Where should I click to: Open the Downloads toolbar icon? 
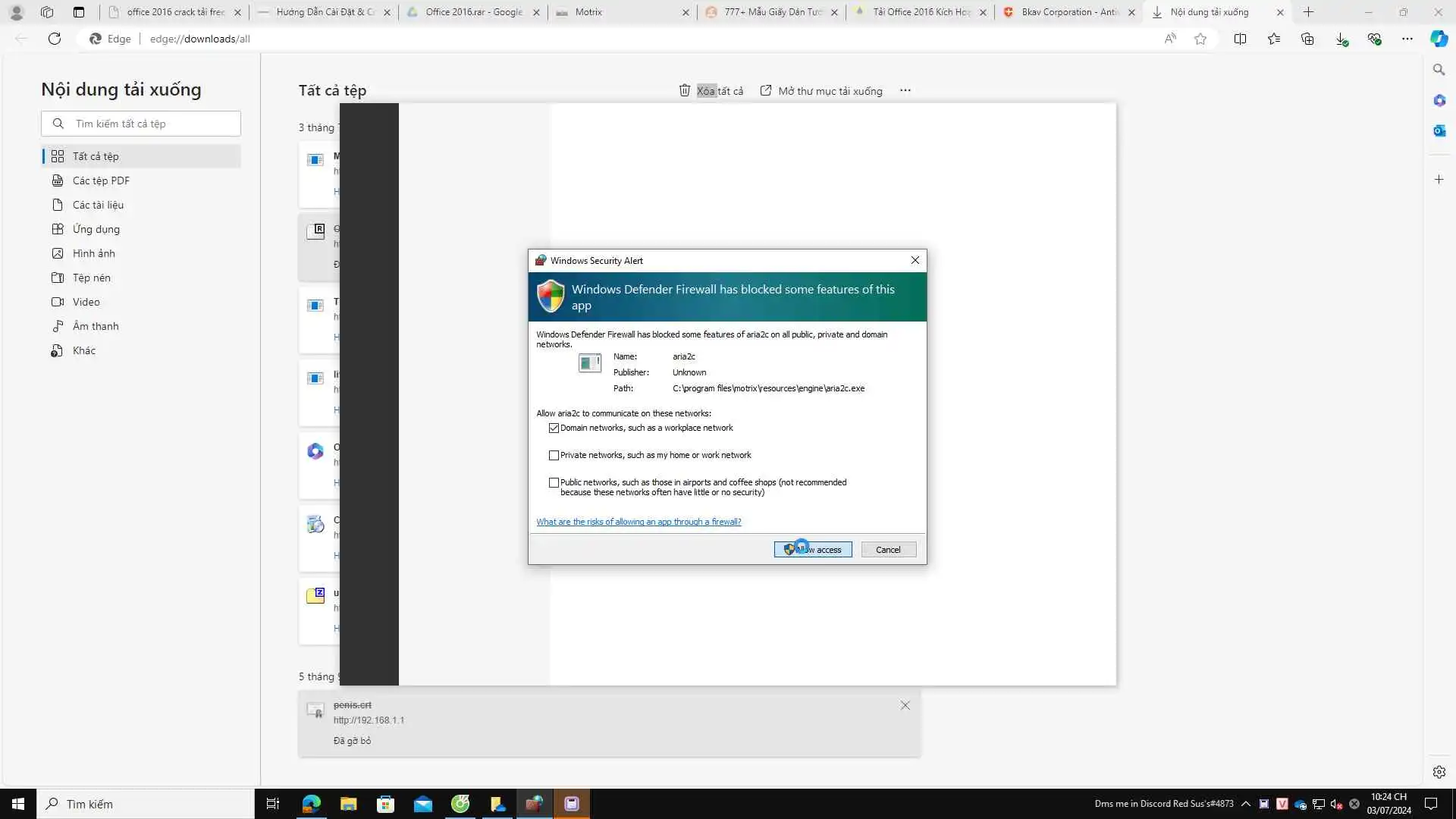1341,39
